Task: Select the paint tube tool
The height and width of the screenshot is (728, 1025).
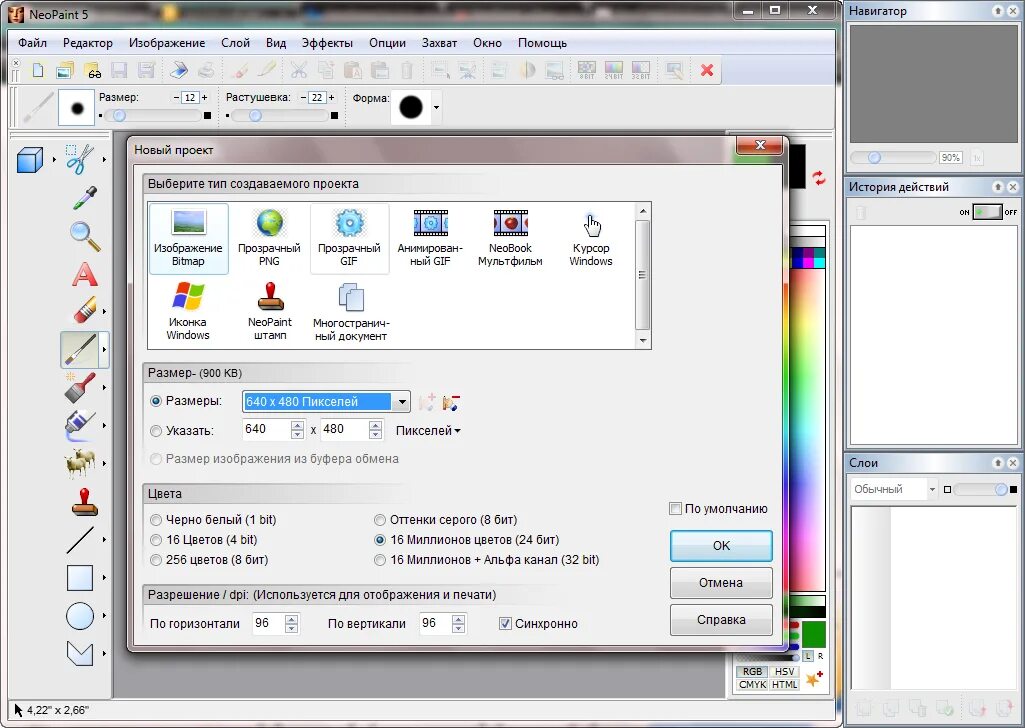Action: [80, 425]
